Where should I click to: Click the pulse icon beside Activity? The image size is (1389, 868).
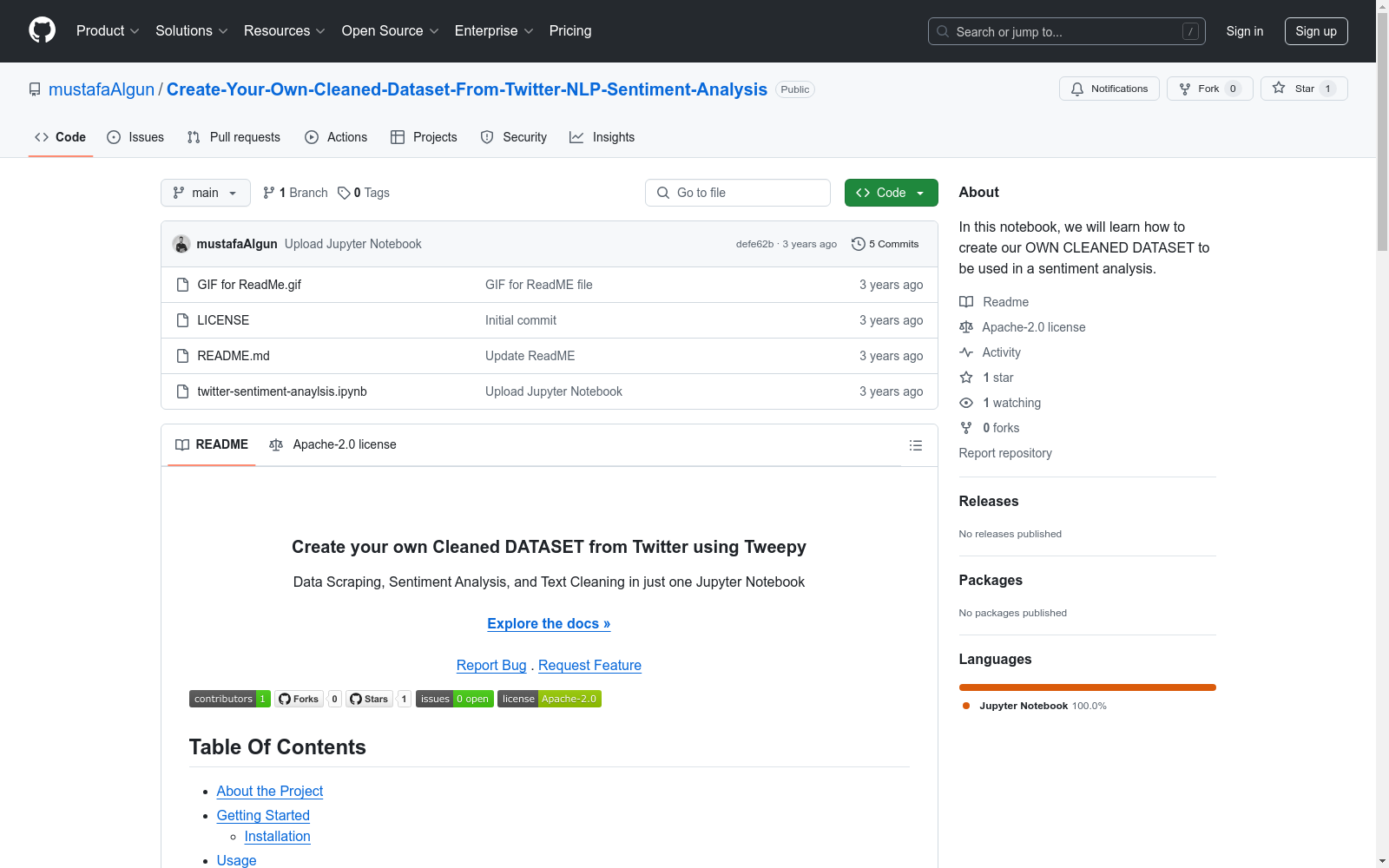[966, 352]
